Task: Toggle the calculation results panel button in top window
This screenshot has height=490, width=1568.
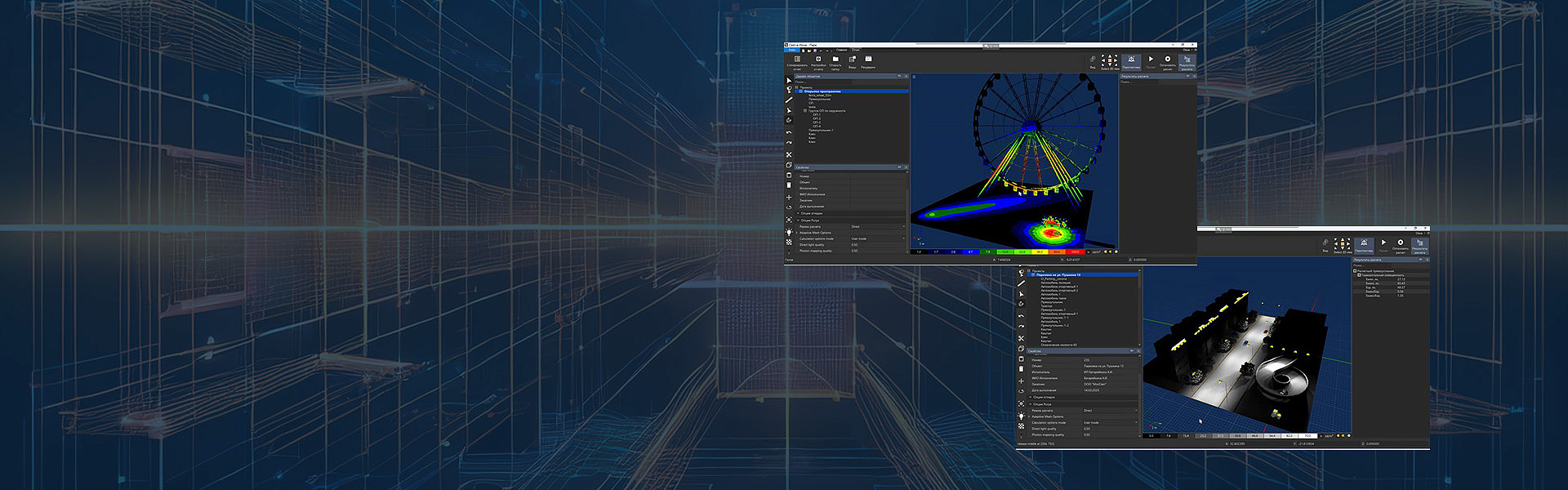Action: pyautogui.click(x=1187, y=61)
